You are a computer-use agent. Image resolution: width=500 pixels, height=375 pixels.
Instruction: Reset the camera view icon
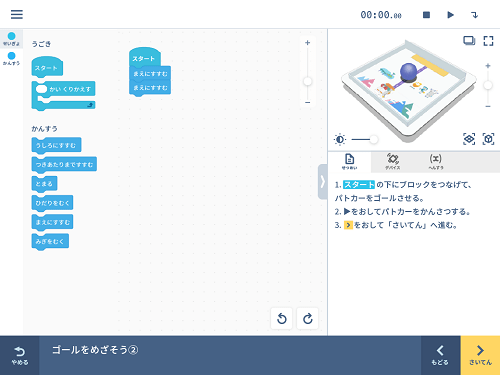pos(469,139)
